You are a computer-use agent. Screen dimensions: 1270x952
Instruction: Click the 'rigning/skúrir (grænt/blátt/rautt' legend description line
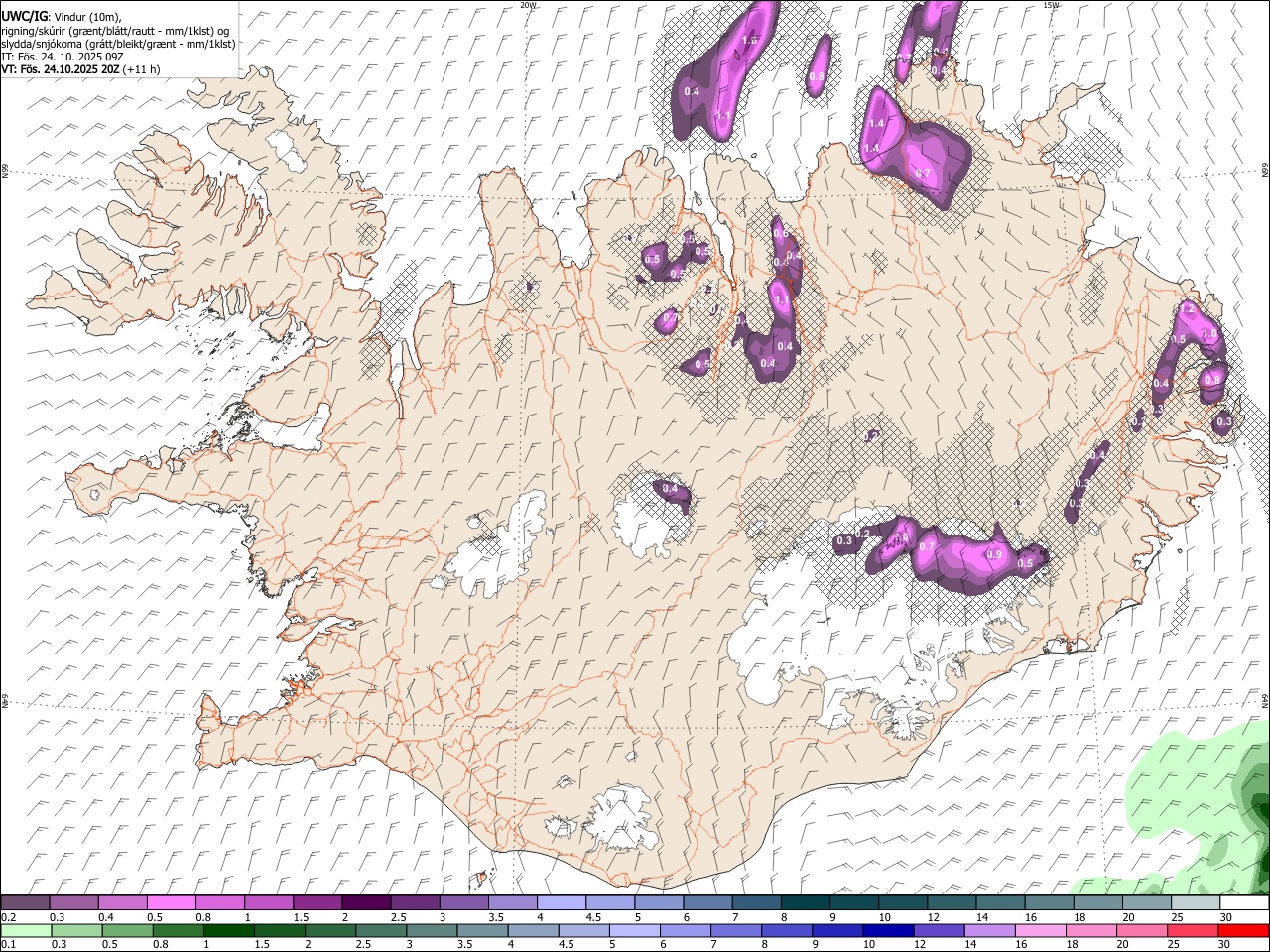pyautogui.click(x=115, y=31)
